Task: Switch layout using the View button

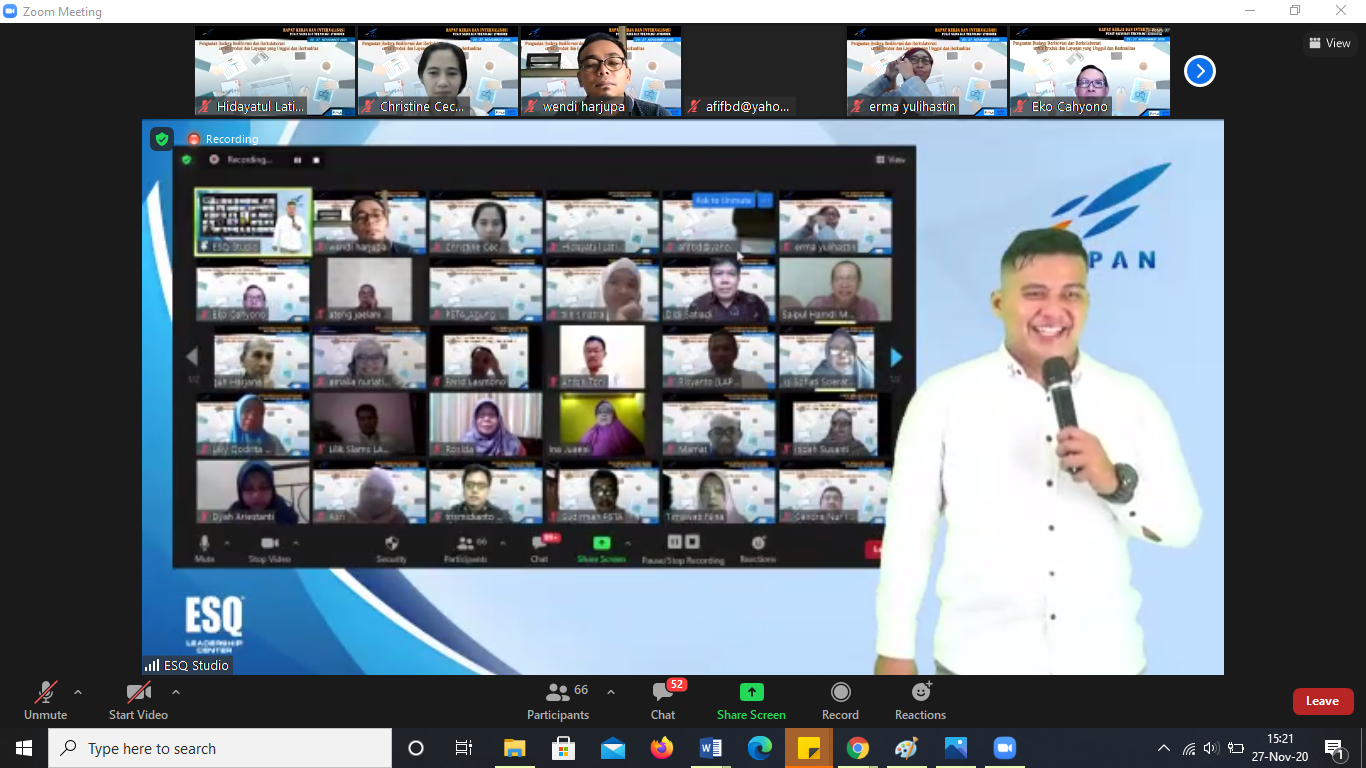Action: coord(1330,43)
